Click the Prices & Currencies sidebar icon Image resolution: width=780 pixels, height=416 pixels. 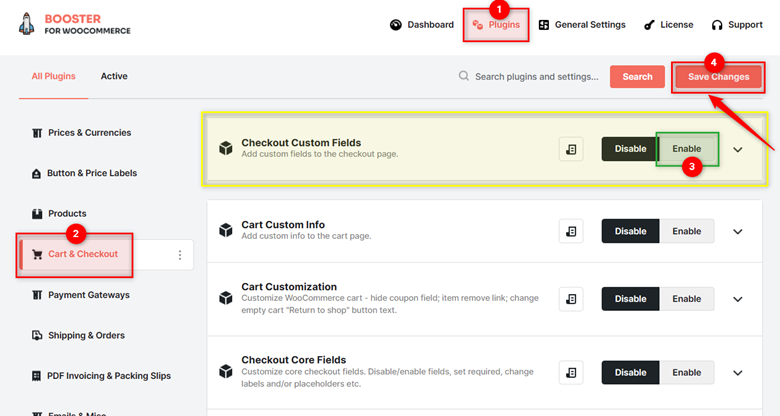(x=37, y=133)
